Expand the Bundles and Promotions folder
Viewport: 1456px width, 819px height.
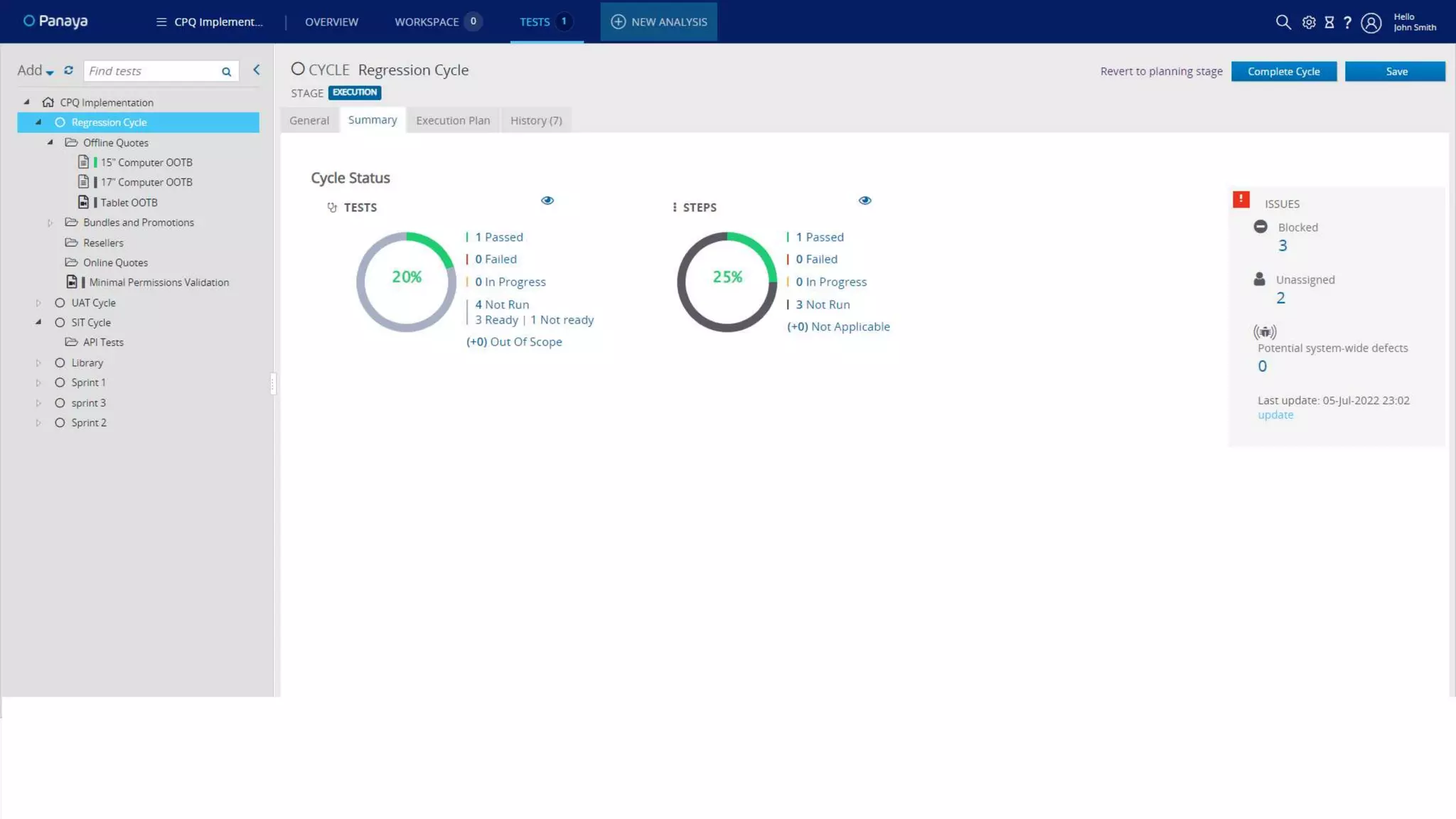pyautogui.click(x=50, y=223)
